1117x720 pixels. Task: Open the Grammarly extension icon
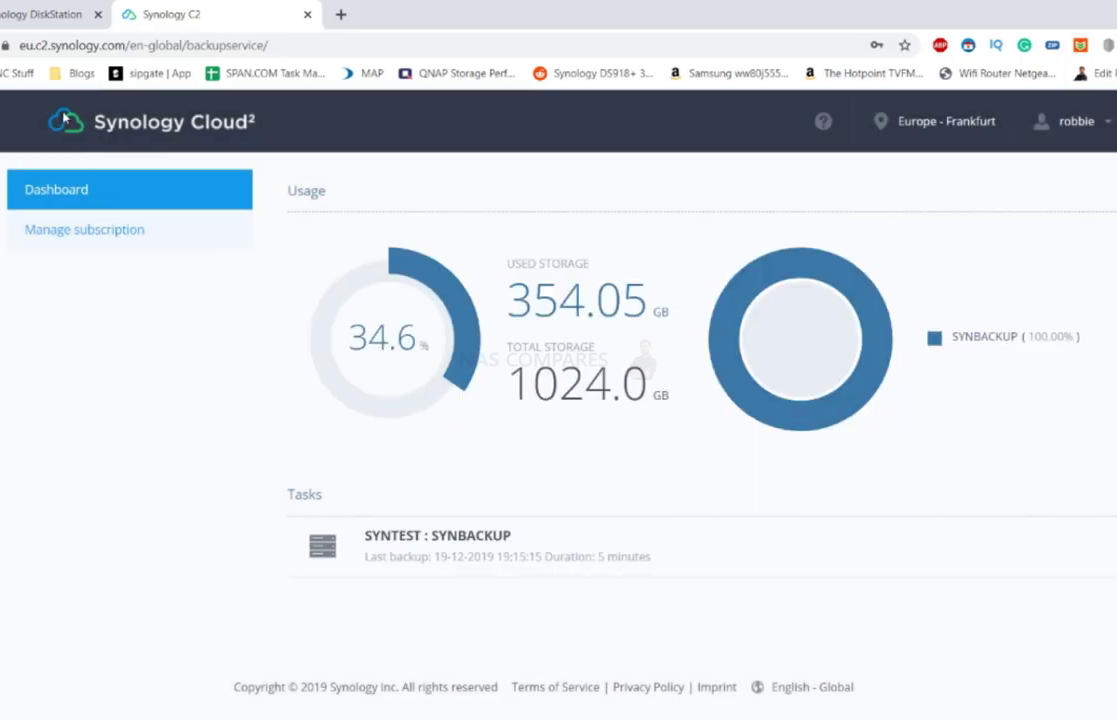pos(1024,45)
